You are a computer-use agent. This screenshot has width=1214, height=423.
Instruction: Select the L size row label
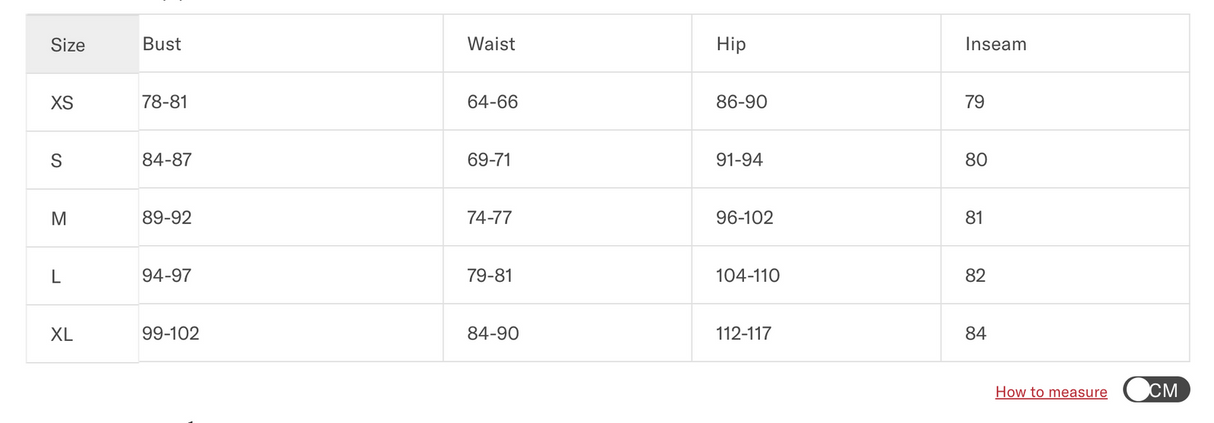coord(55,277)
